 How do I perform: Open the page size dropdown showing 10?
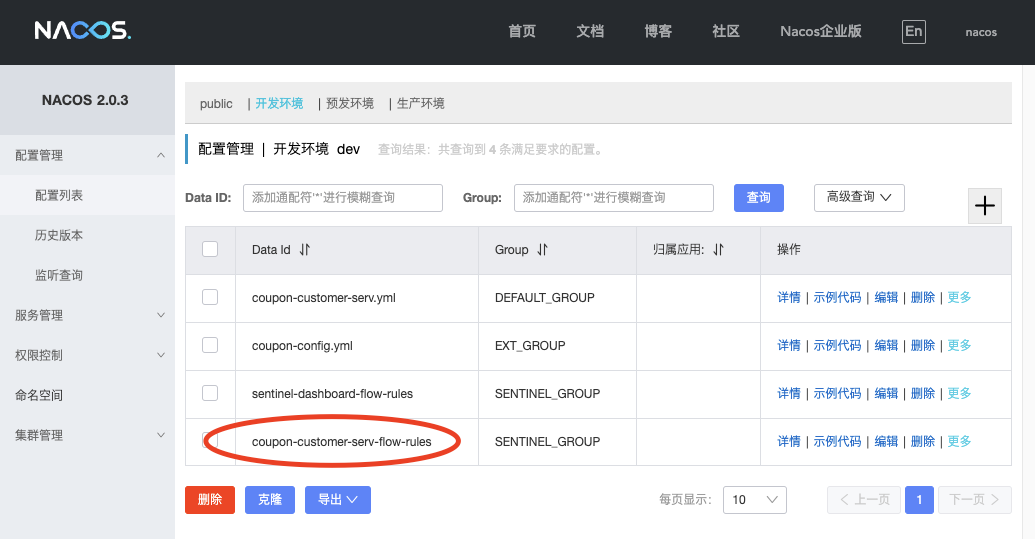(754, 500)
